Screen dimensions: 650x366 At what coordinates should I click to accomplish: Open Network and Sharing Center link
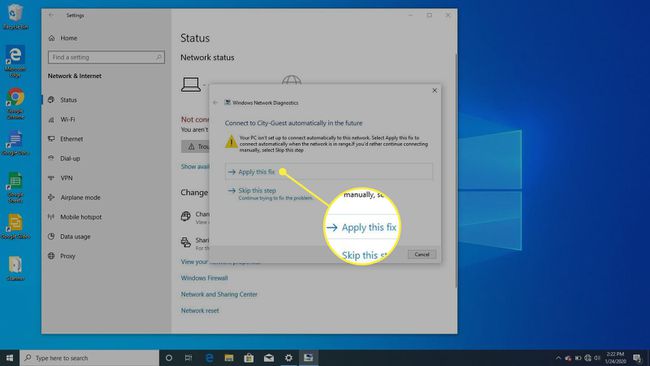pos(219,294)
